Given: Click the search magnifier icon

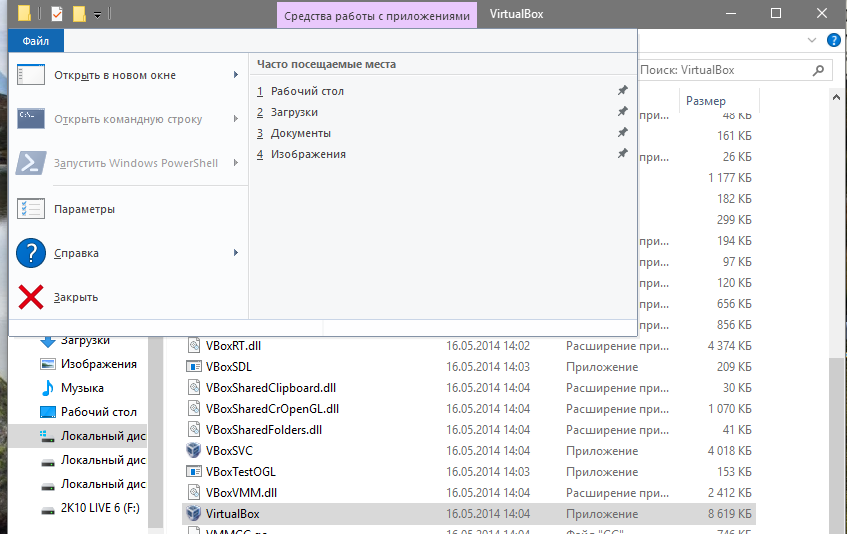Looking at the screenshot, I should click(819, 70).
